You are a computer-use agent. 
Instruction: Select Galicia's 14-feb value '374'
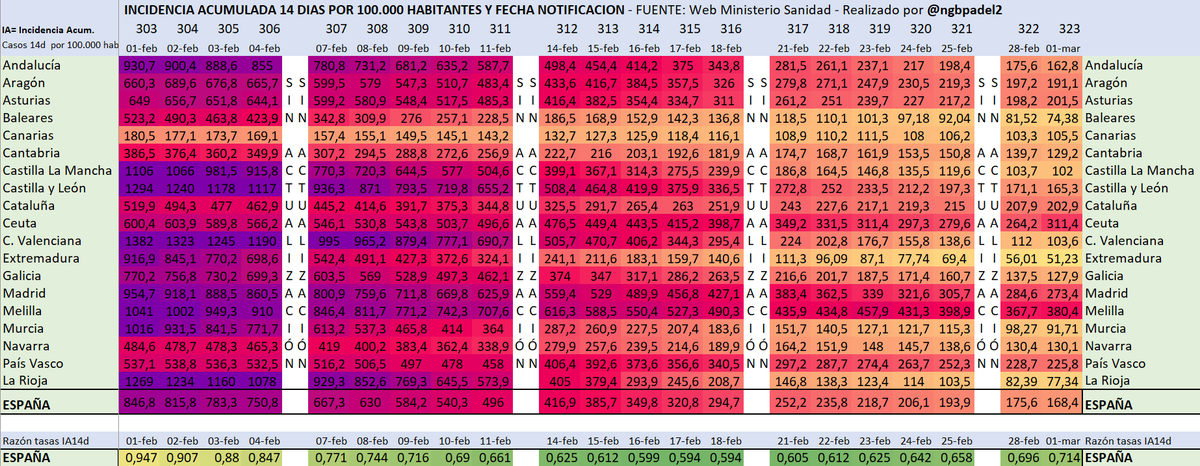pos(563,275)
